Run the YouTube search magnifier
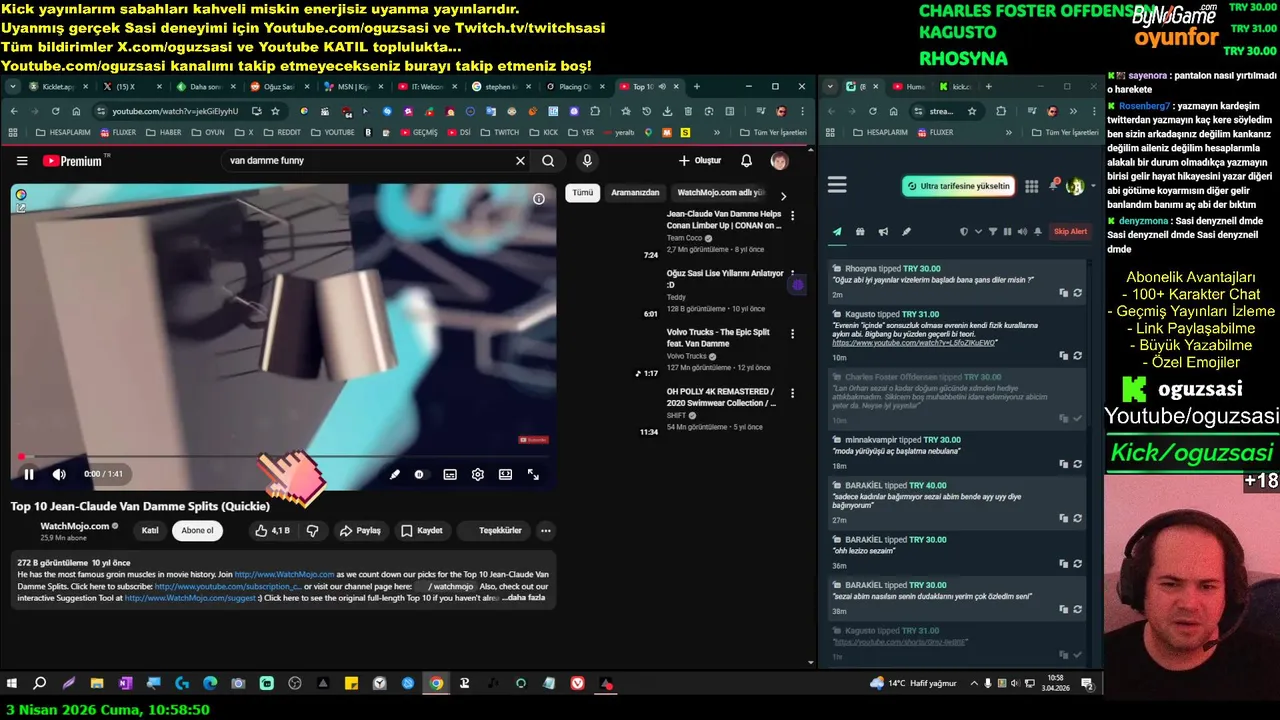Viewport: 1280px width, 720px height. pos(548,160)
